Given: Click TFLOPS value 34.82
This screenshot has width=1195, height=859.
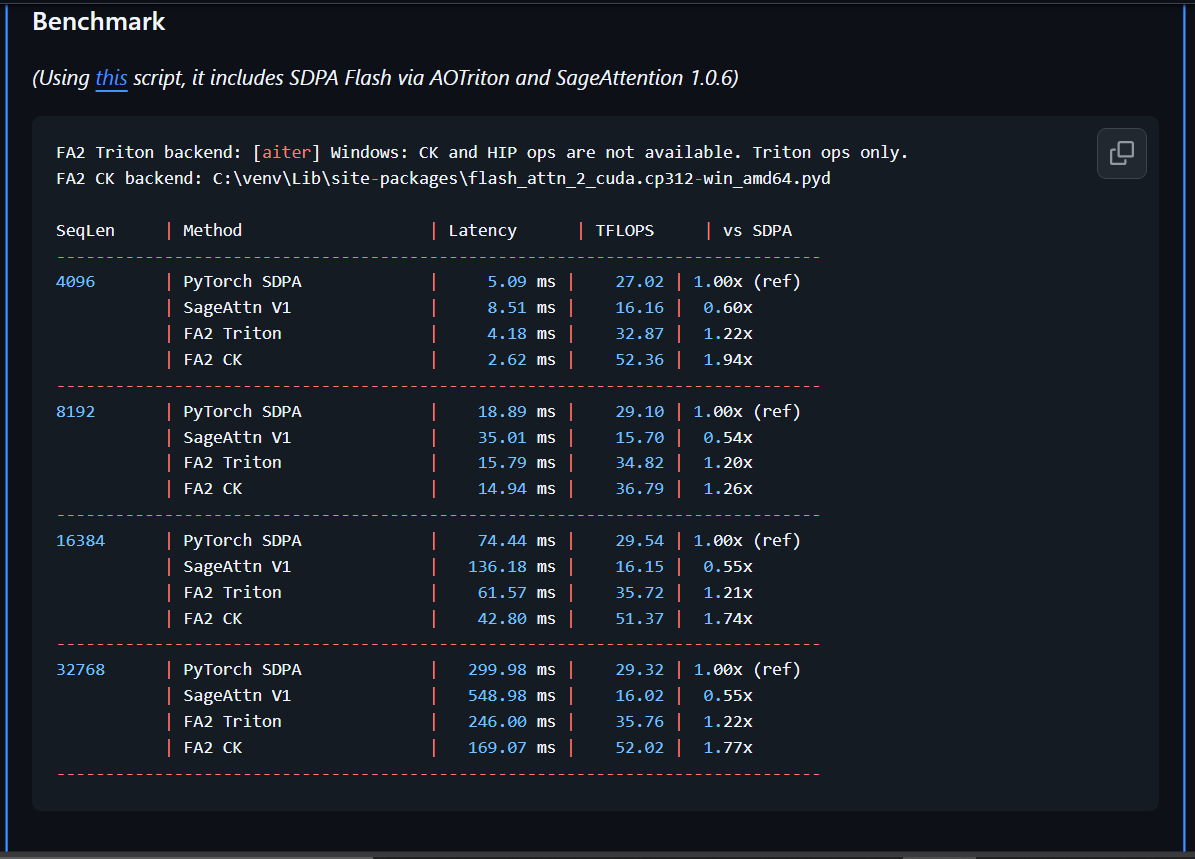Looking at the screenshot, I should tap(639, 462).
